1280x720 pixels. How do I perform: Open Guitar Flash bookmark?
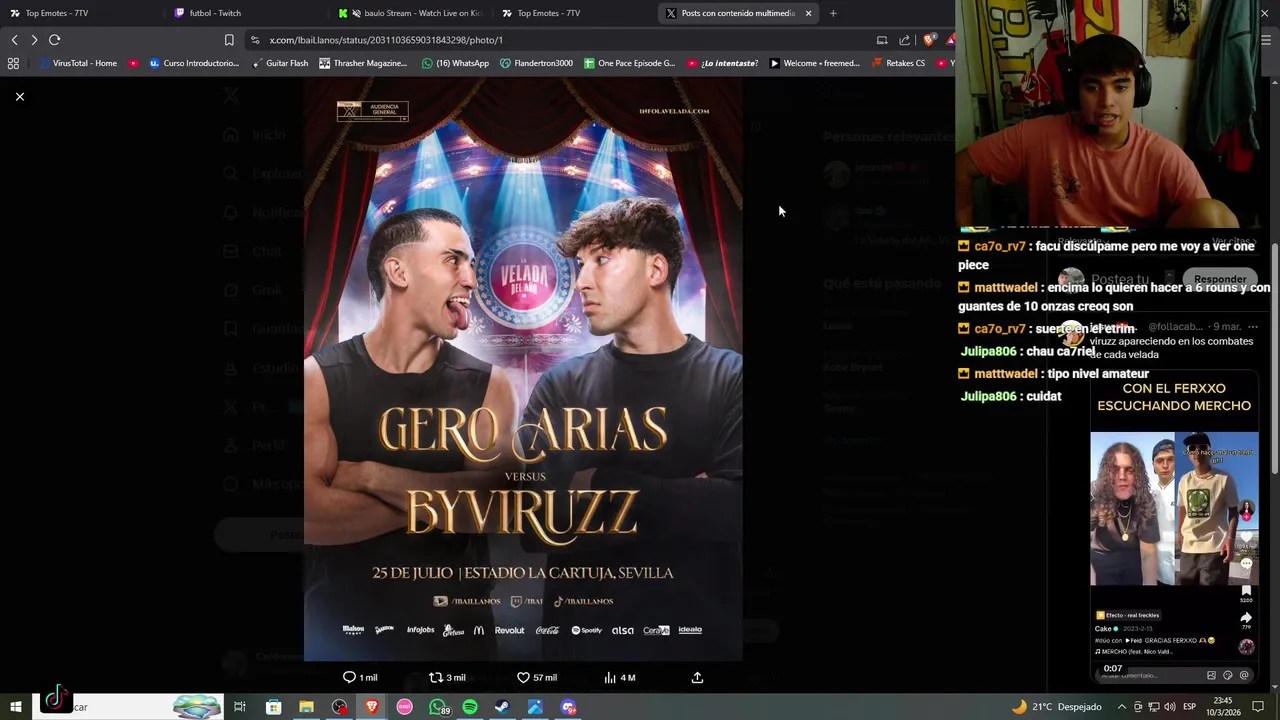click(280, 63)
